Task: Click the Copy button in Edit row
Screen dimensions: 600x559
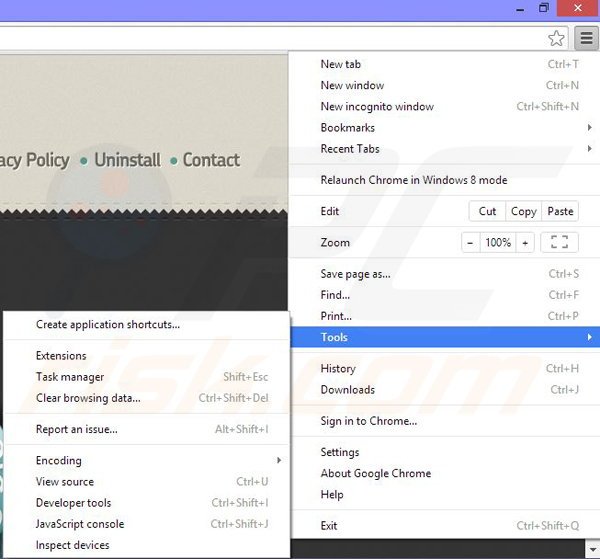Action: click(x=523, y=212)
